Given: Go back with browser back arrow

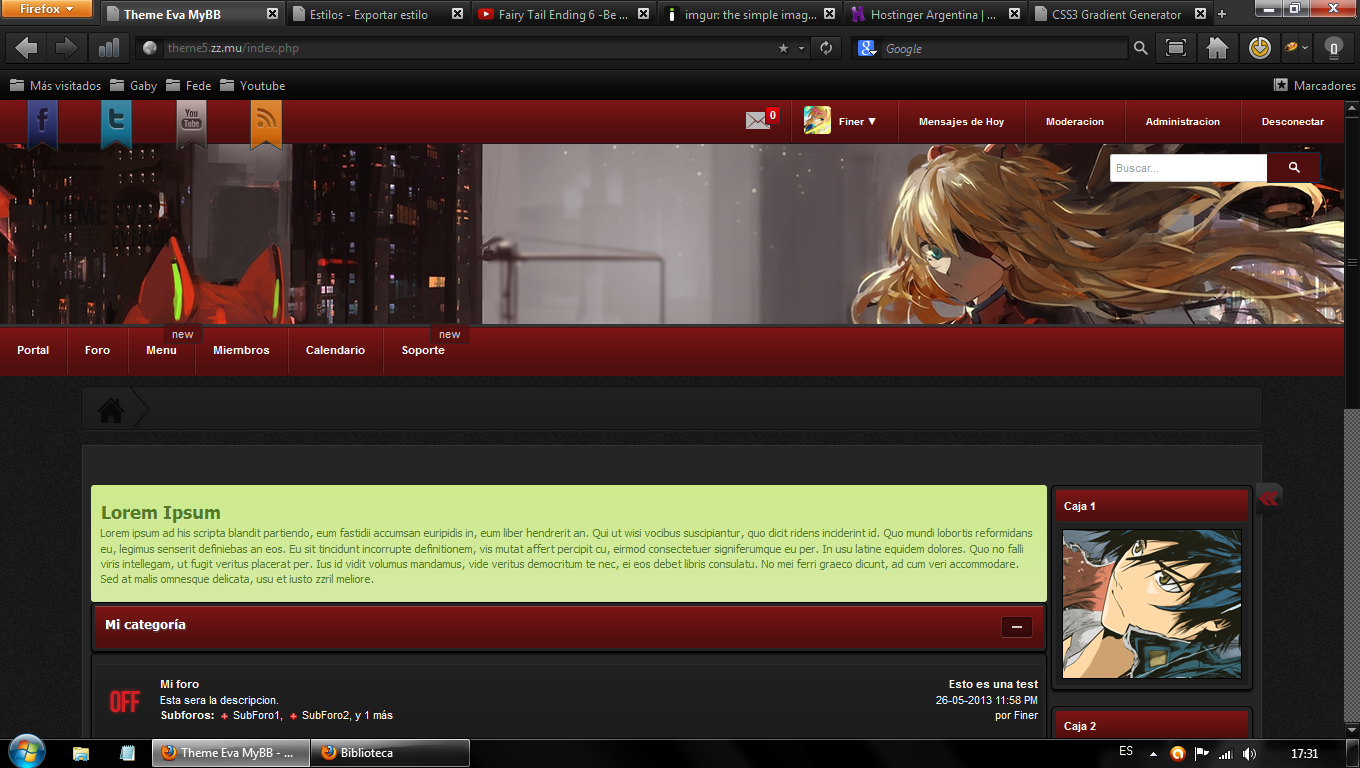Looking at the screenshot, I should pos(27,48).
